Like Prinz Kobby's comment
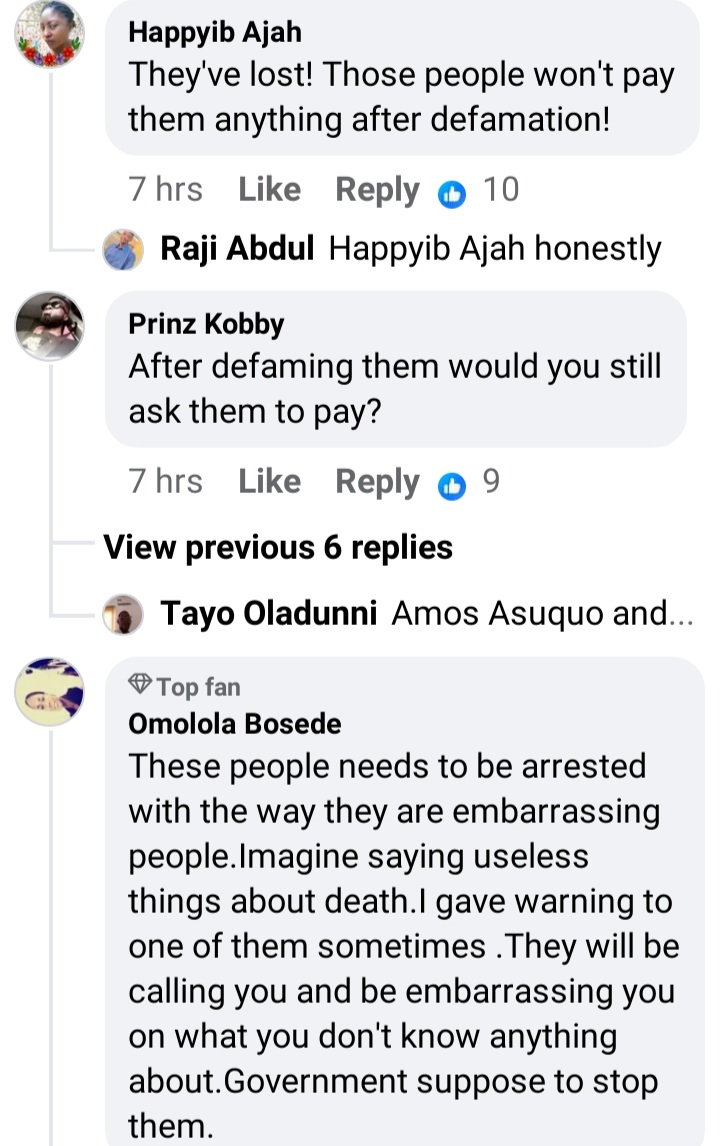This screenshot has width=720, height=1146. [x=269, y=482]
